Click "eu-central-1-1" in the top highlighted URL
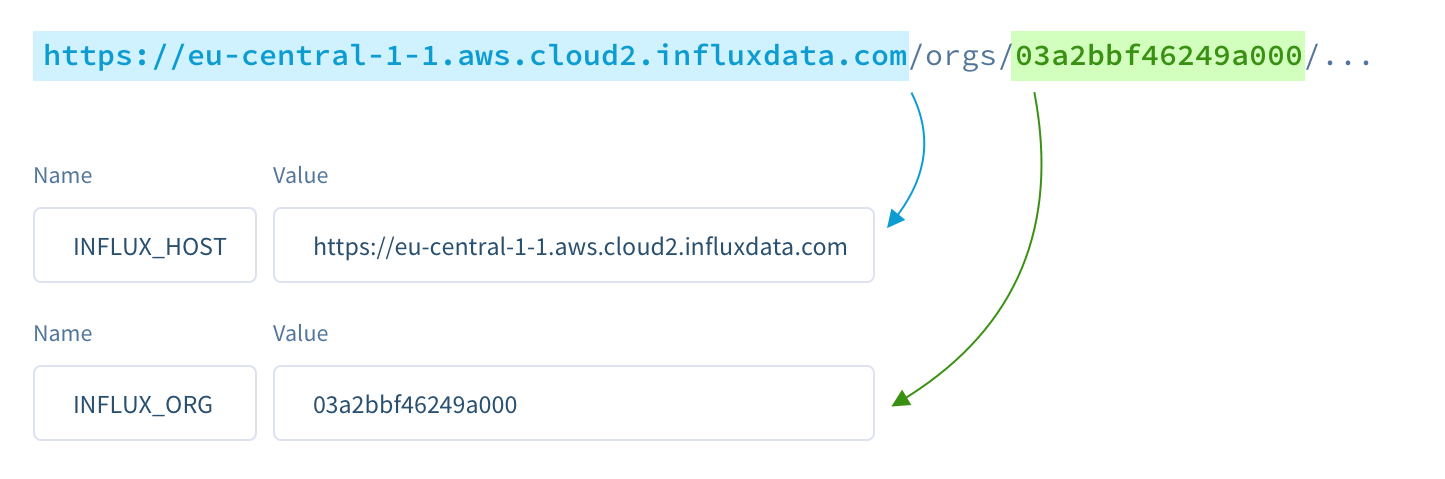 point(301,56)
